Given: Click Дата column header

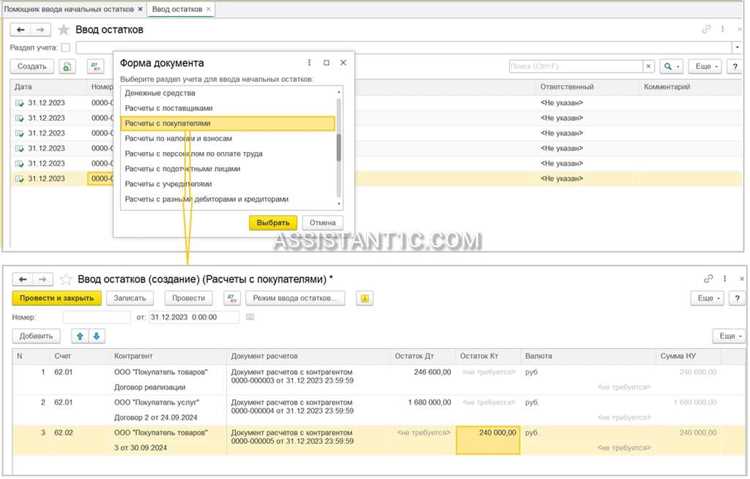Looking at the screenshot, I should tap(23, 87).
